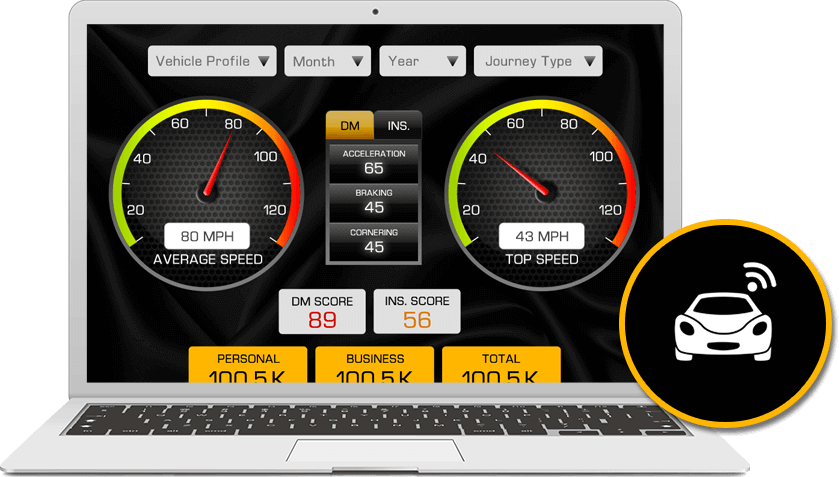839x477 pixels.
Task: Expand the Journey Type dropdown
Action: 538,61
